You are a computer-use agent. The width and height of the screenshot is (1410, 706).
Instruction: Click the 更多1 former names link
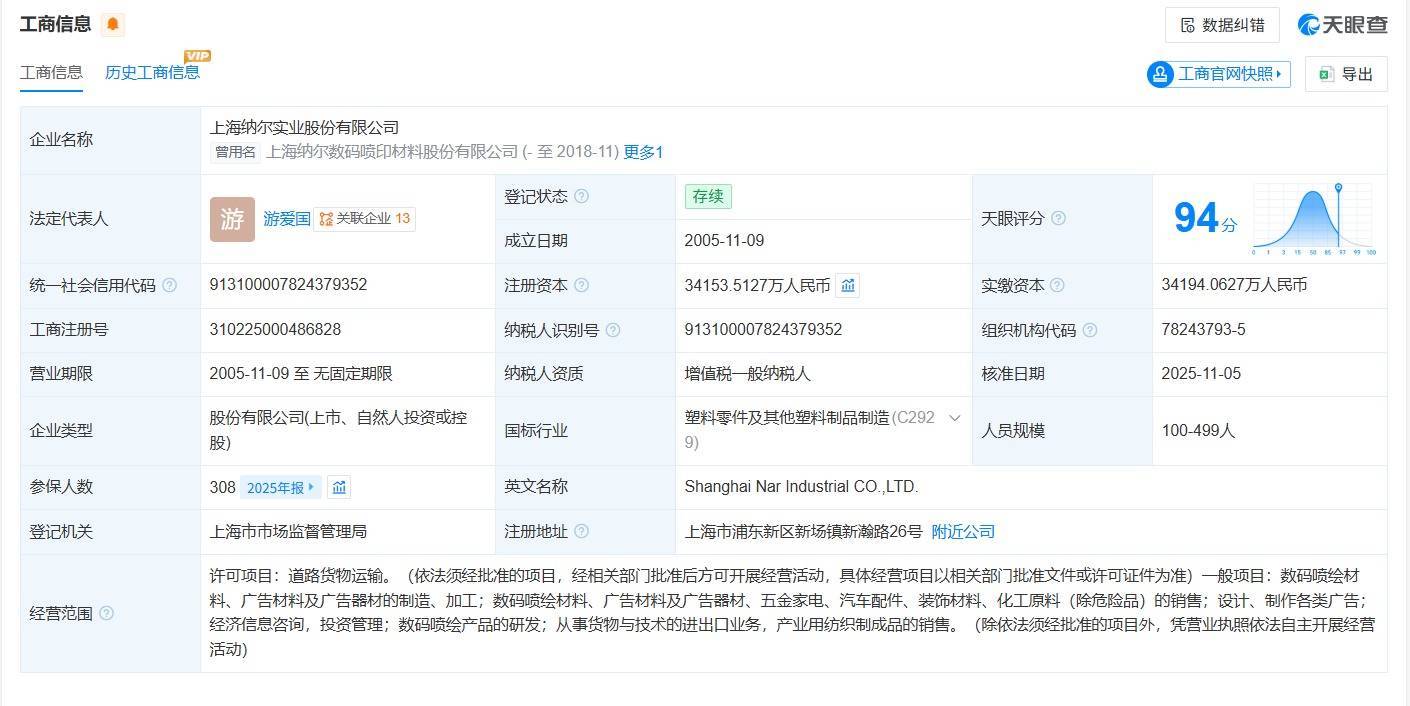coord(643,152)
